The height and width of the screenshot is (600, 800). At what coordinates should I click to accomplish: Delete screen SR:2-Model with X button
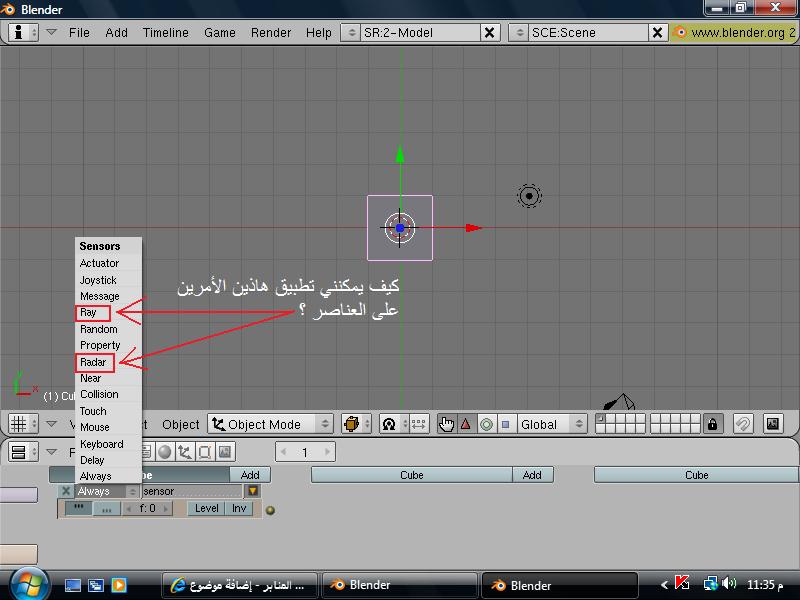(x=489, y=33)
